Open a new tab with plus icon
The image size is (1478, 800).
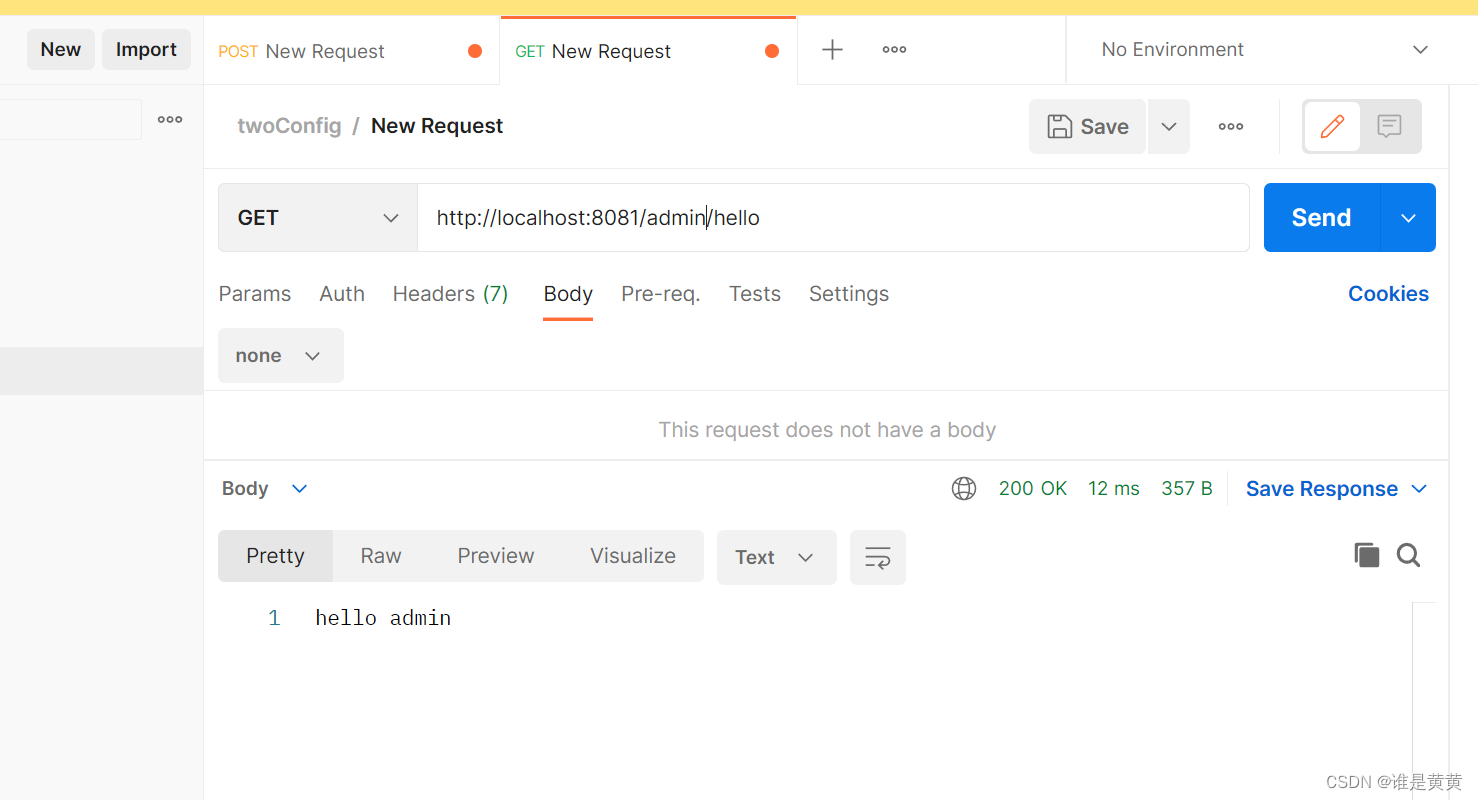point(832,50)
